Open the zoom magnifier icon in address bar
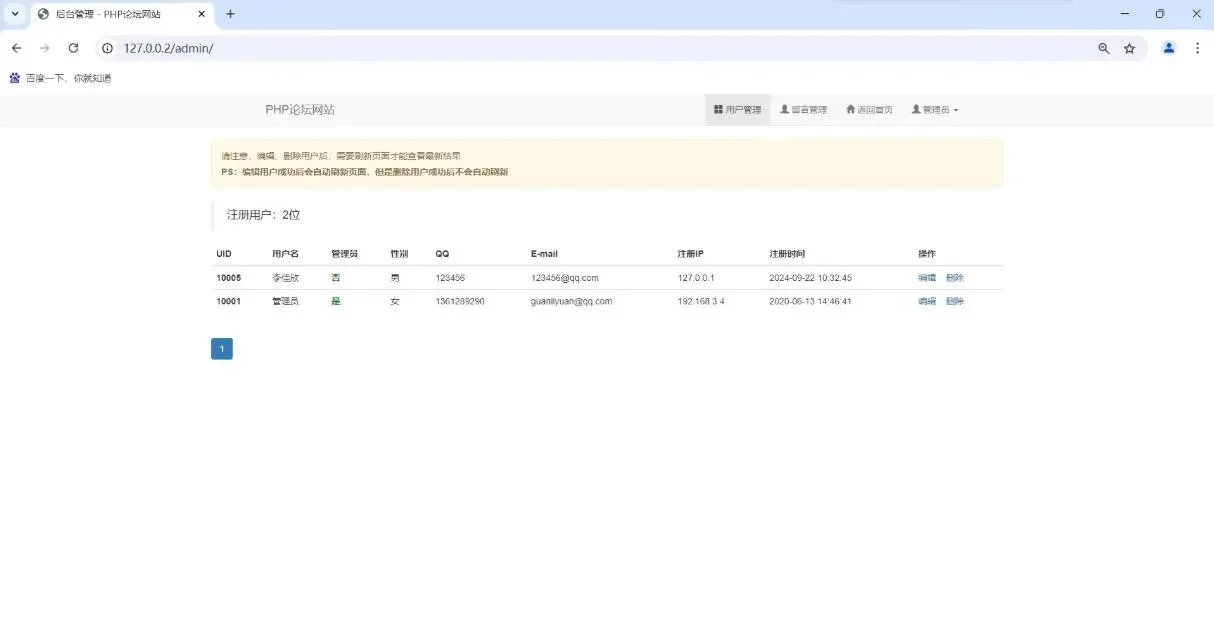This screenshot has height=641, width=1214. (x=1104, y=48)
